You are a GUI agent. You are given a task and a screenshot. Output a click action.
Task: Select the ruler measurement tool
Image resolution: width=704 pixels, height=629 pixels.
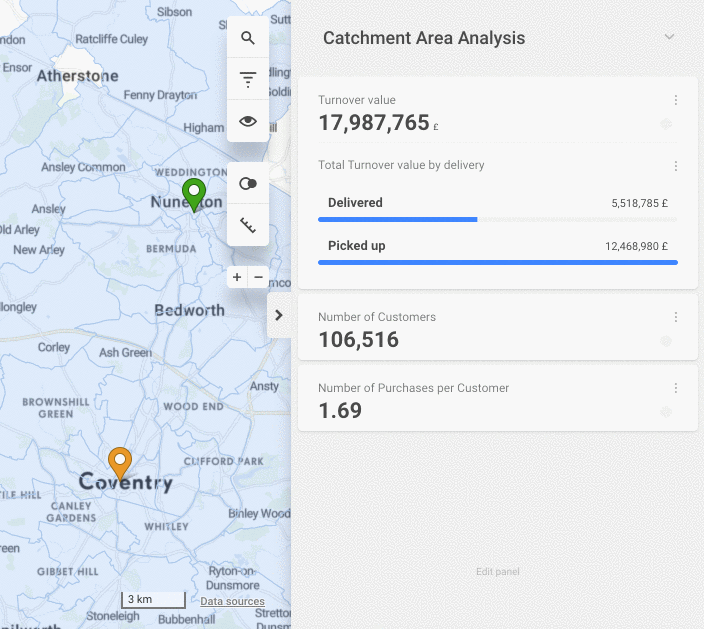[248, 225]
